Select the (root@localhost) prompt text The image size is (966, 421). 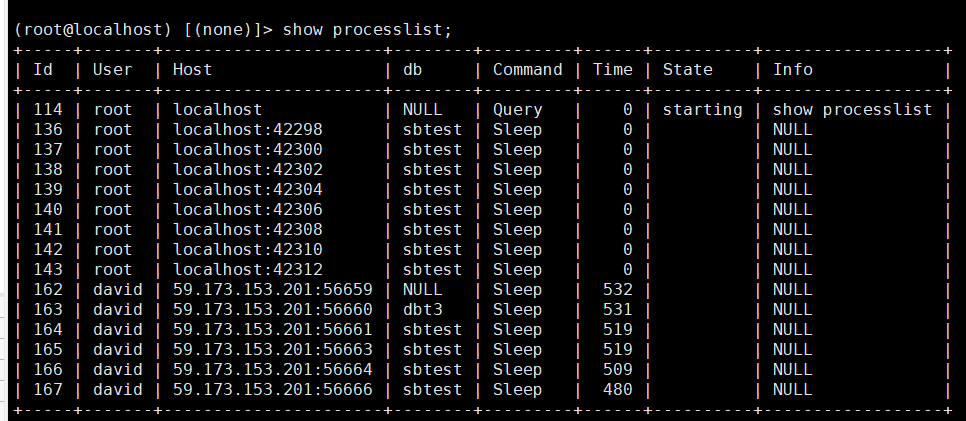click(93, 30)
